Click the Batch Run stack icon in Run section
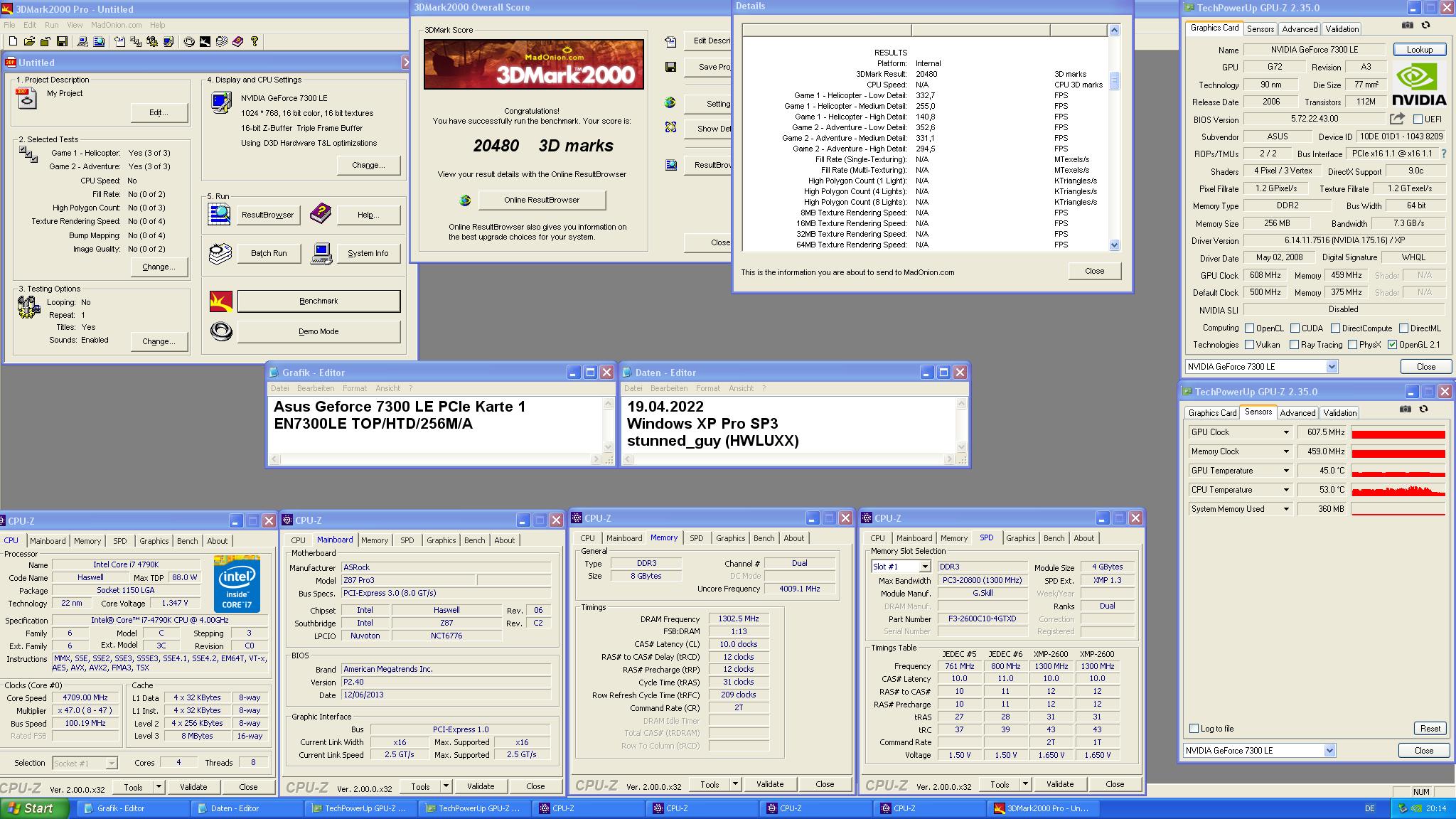The width and height of the screenshot is (1456, 819). pyautogui.click(x=221, y=253)
